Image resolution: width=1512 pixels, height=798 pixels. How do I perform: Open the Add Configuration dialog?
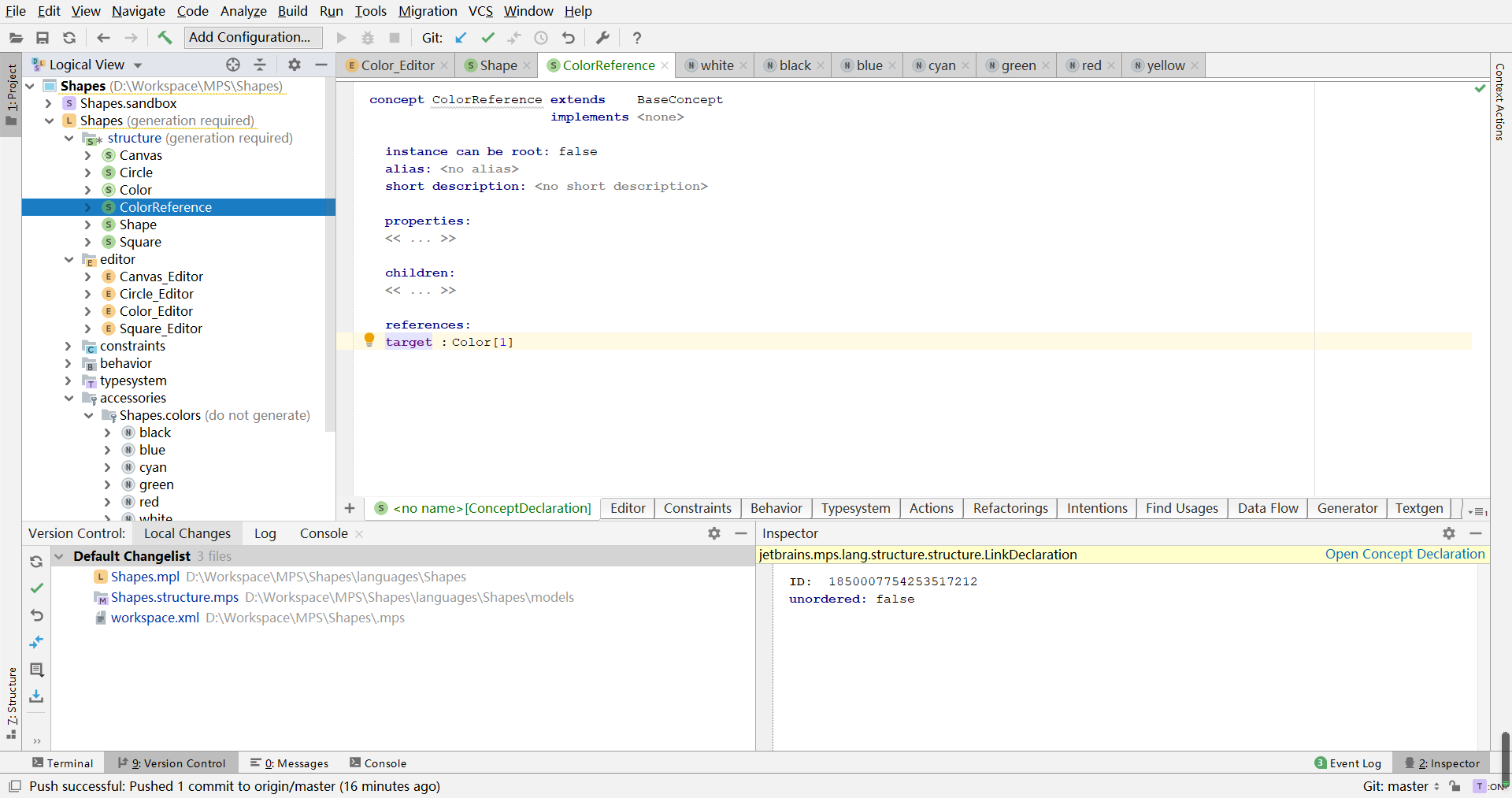tap(251, 37)
